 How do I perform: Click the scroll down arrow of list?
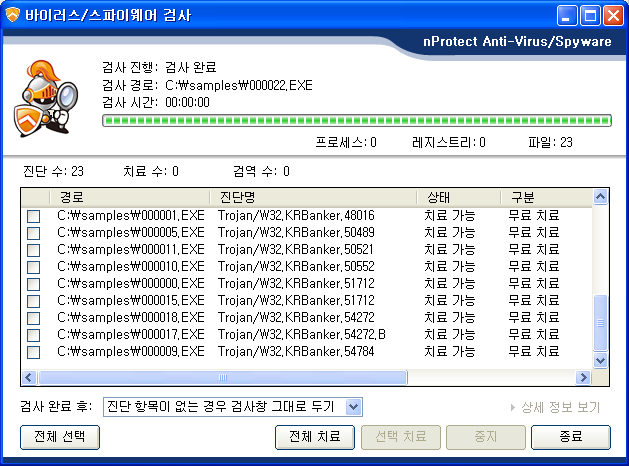point(600,360)
